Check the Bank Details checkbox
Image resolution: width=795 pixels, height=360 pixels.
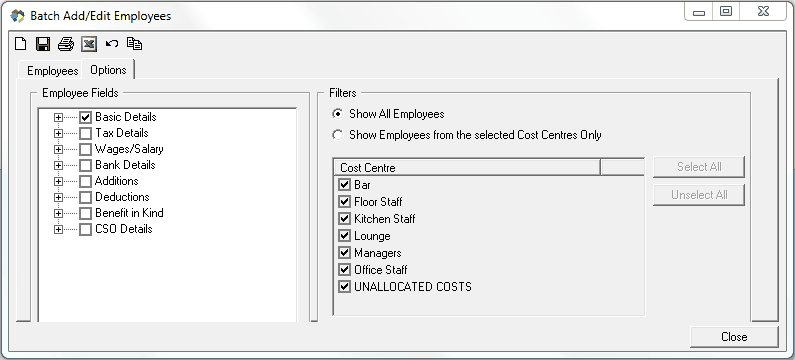coord(85,165)
